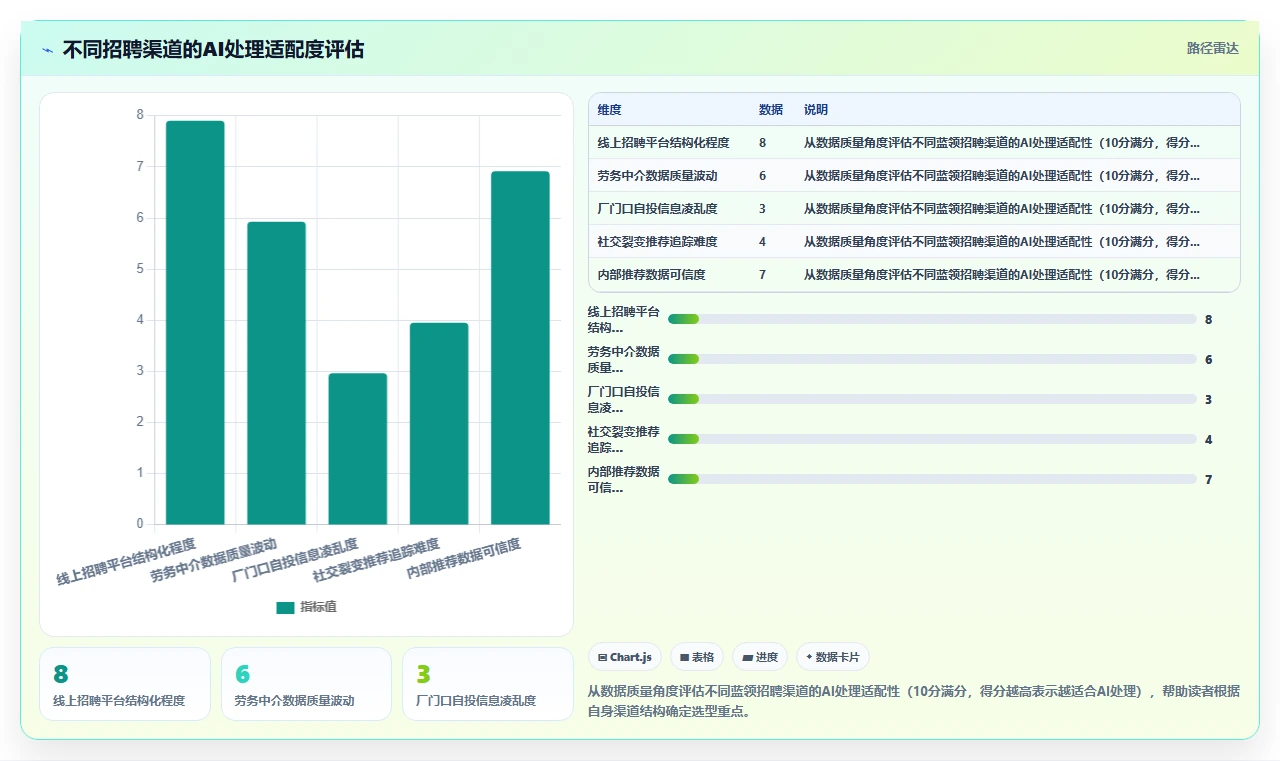
Task: Click the Chart.js tag chip
Action: coord(625,657)
